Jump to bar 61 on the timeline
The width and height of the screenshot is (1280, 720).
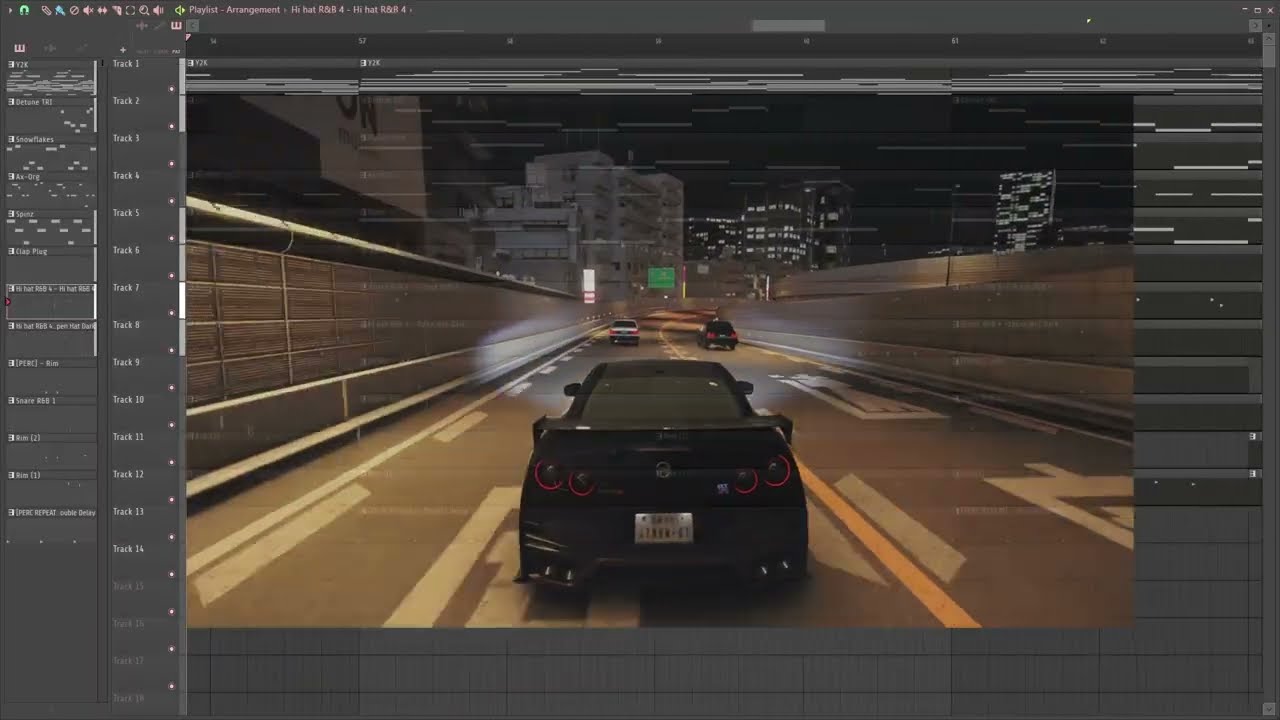[x=955, y=41]
